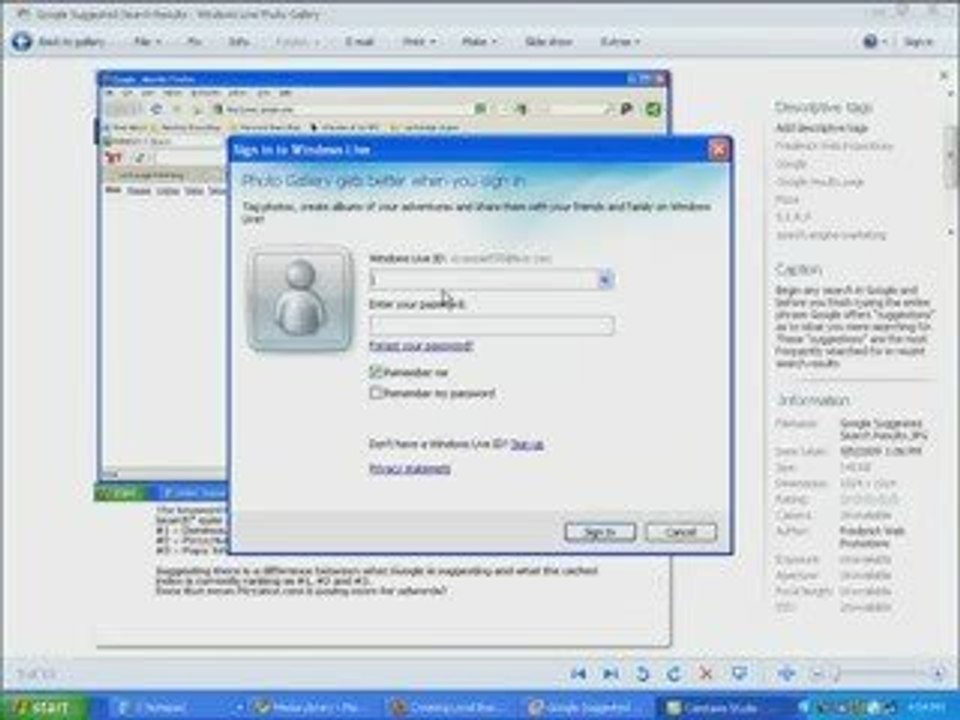Delete the photo with red X
Viewport: 960px width, 720px height.
click(x=706, y=673)
